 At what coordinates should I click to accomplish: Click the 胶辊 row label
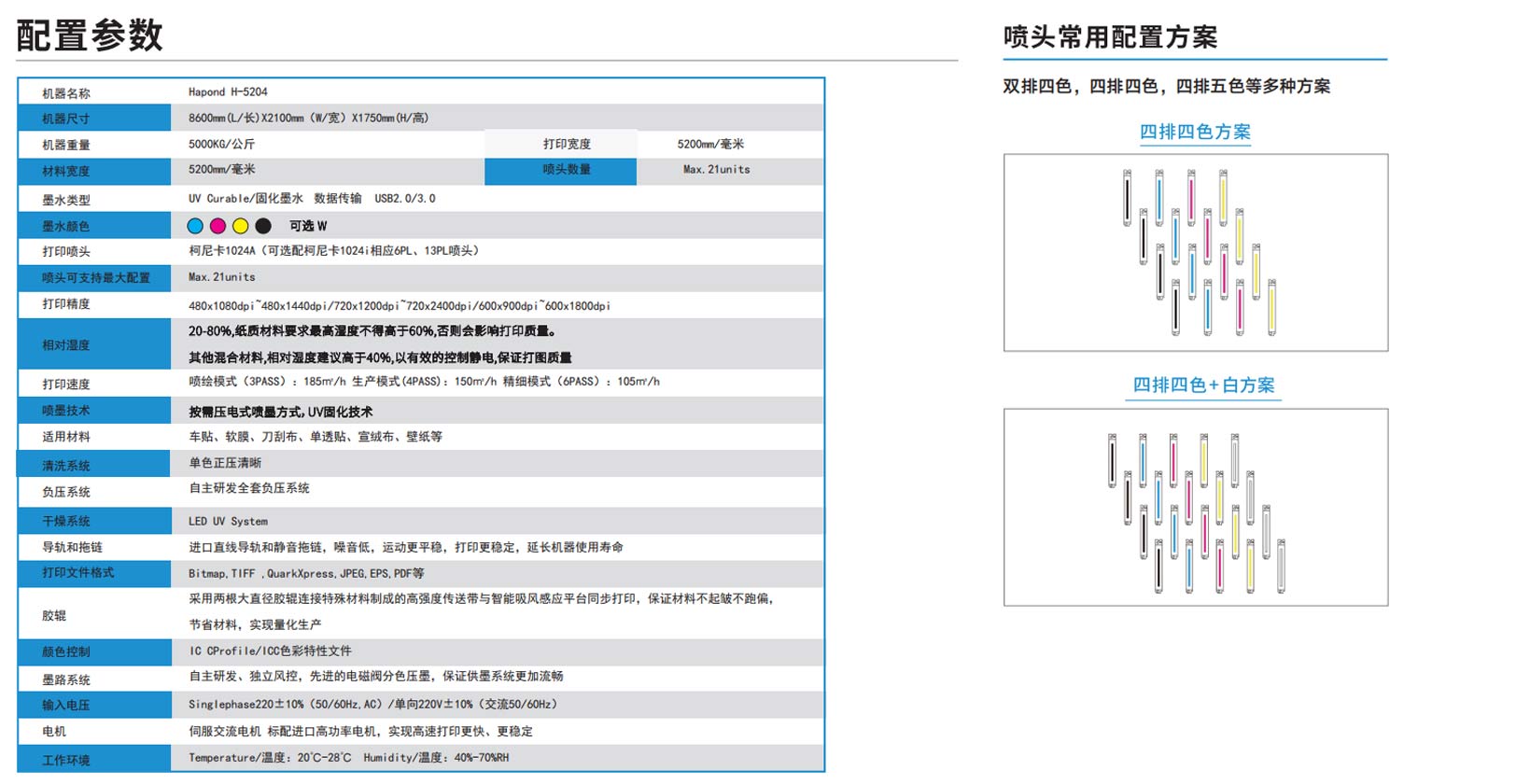tap(54, 616)
